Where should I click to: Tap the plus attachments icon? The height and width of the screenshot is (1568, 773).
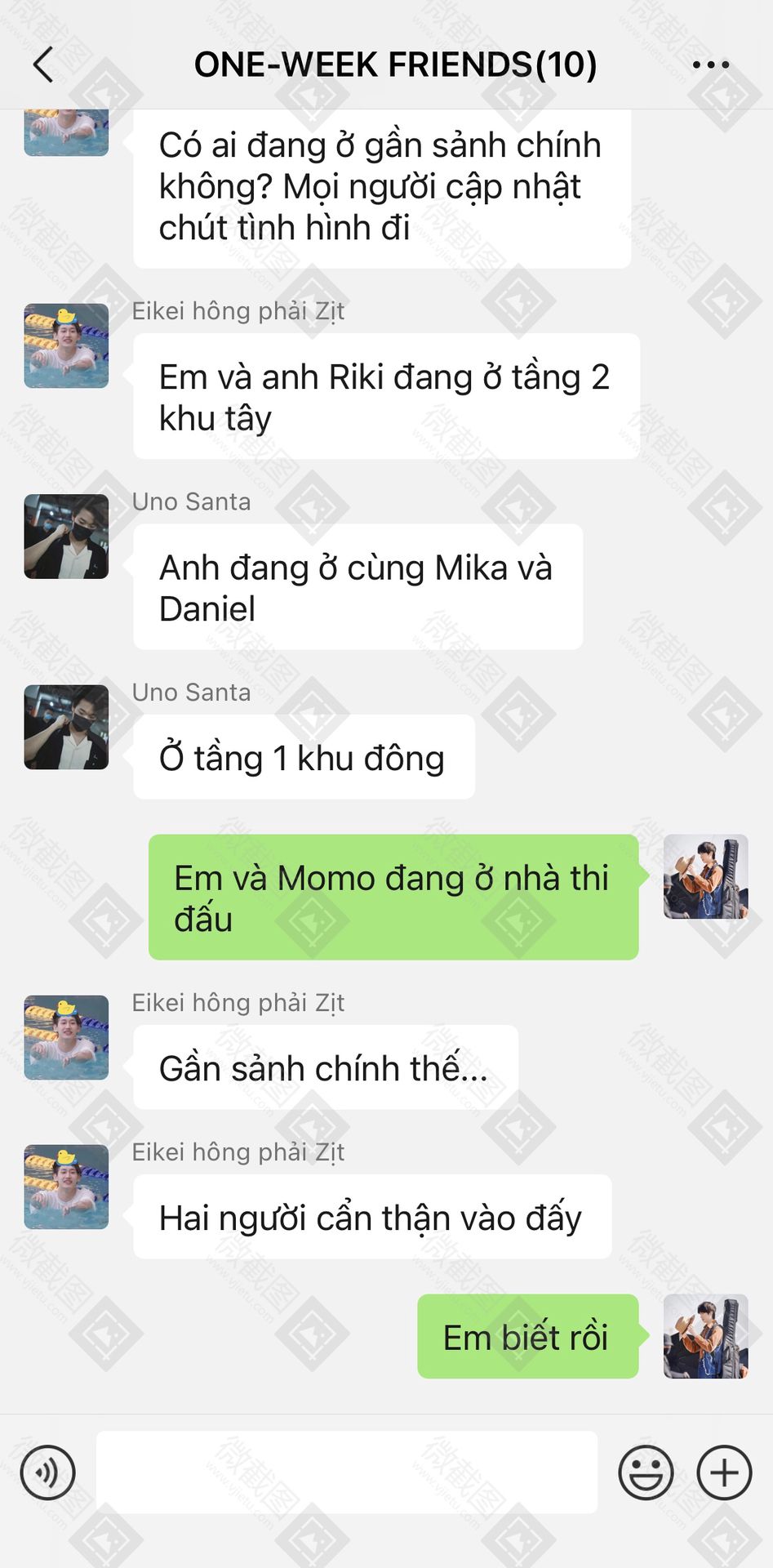click(724, 1472)
